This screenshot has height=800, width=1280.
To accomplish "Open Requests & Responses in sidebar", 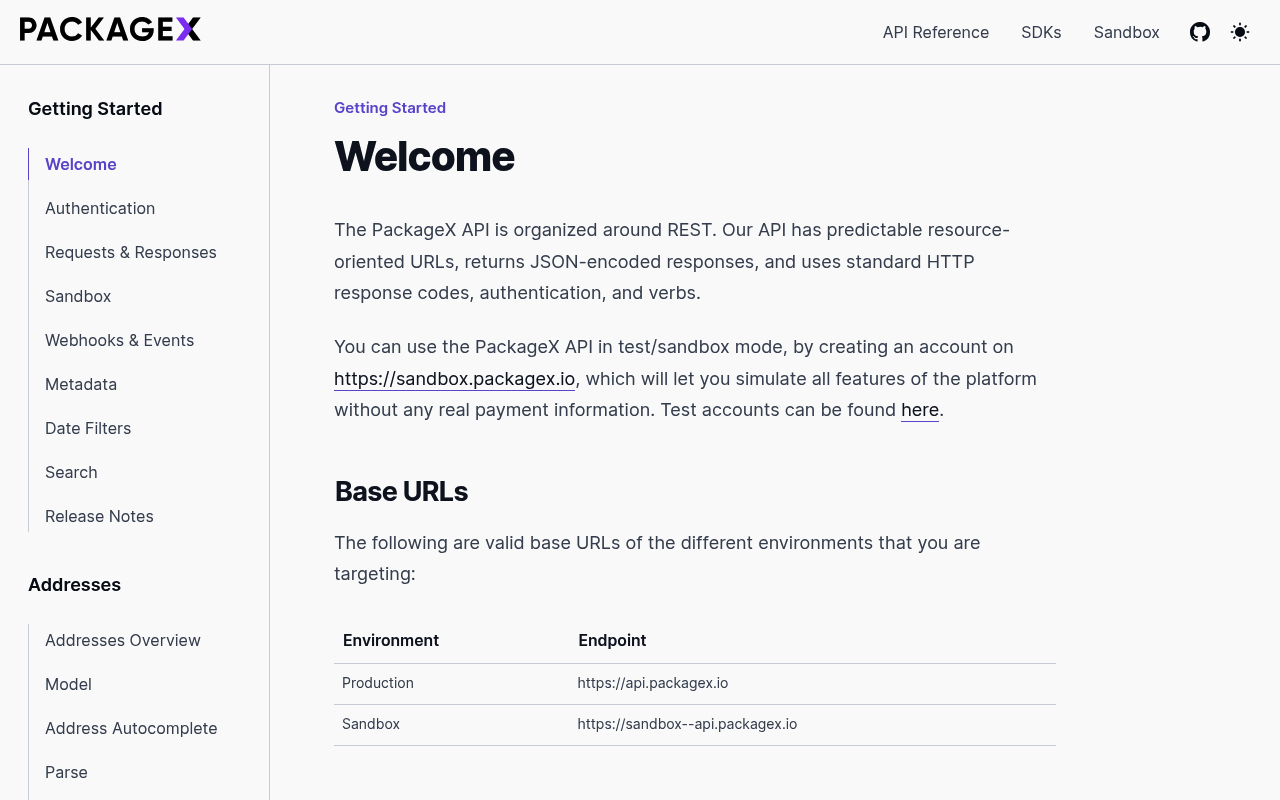I will 131,252.
